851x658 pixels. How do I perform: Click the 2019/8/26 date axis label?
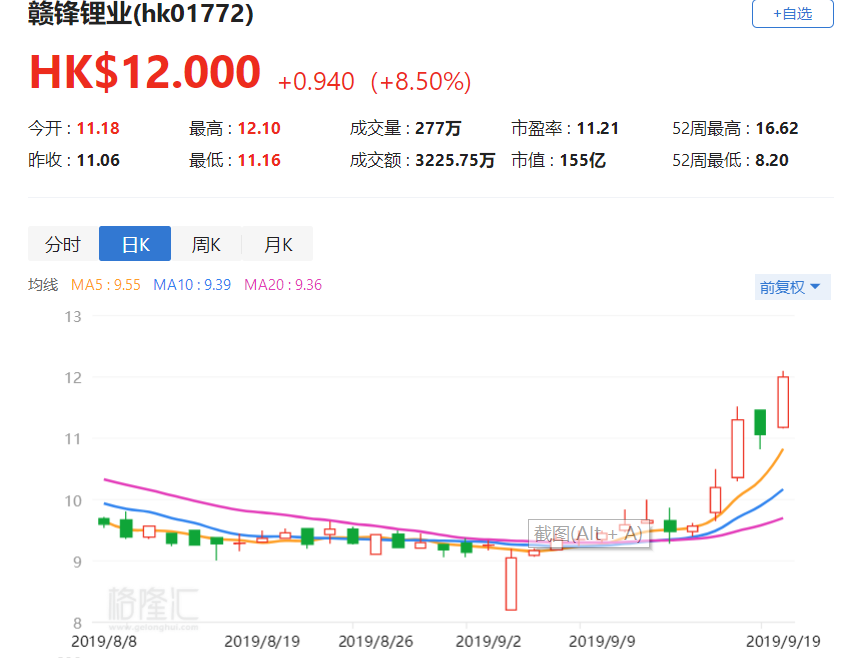pos(376,642)
